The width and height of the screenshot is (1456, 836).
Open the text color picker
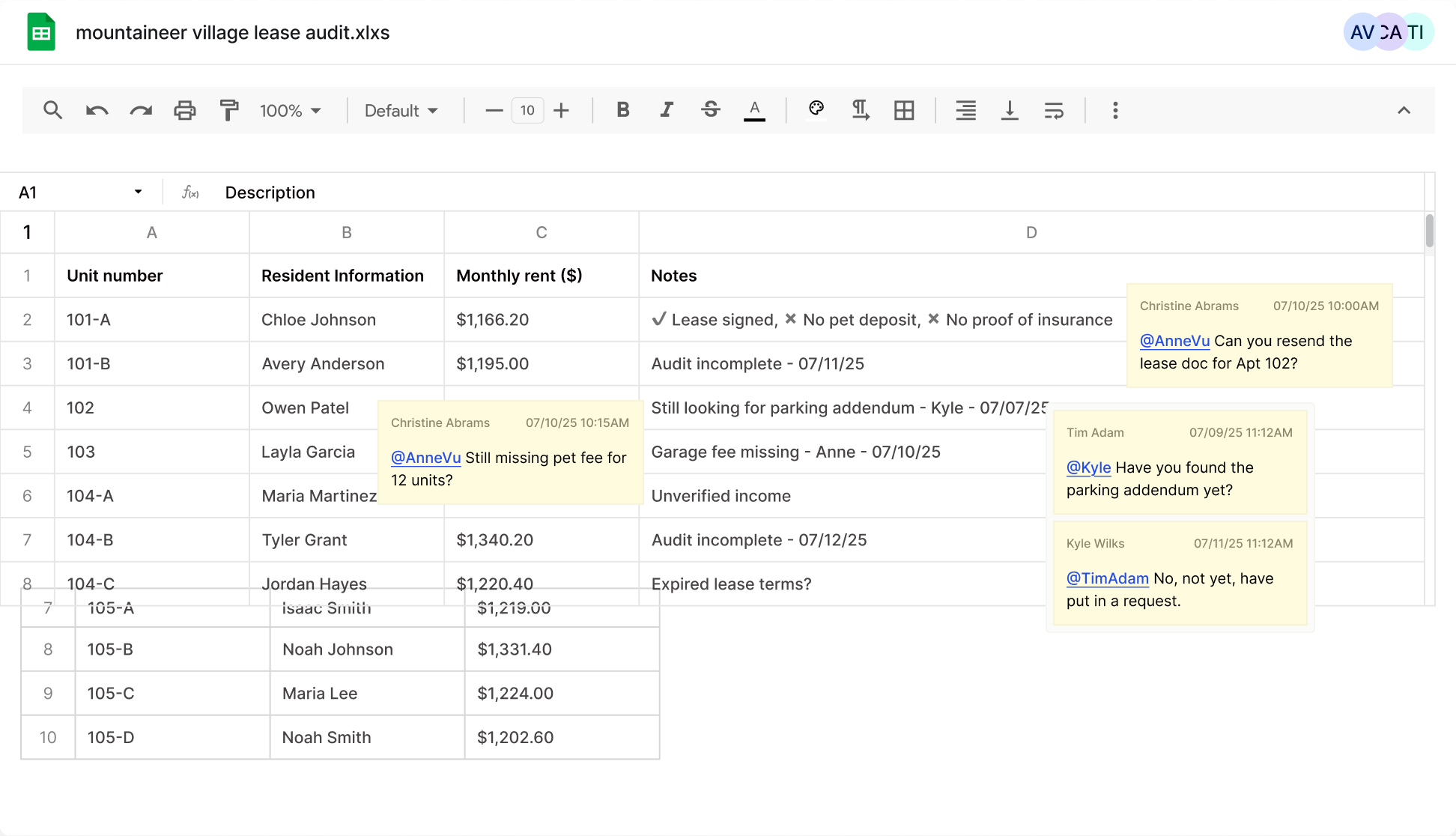click(754, 110)
